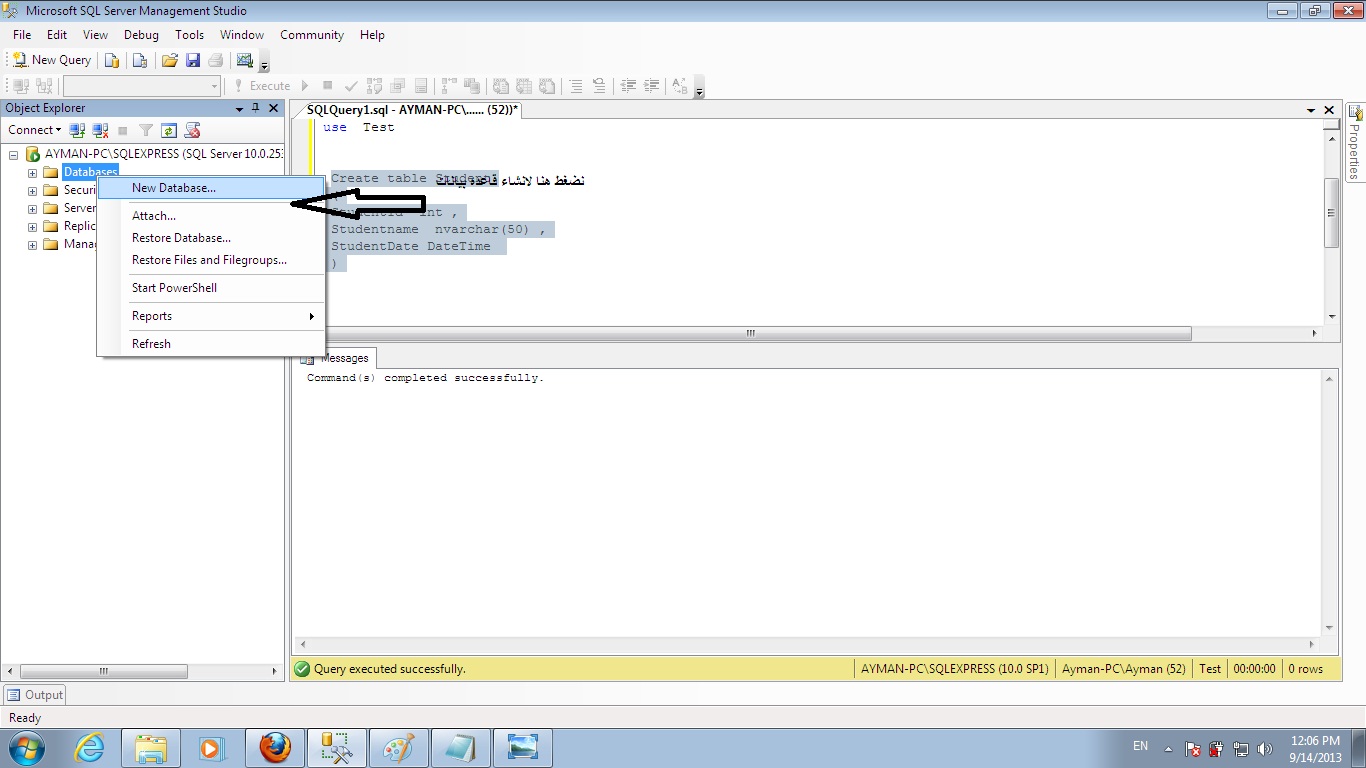Viewport: 1366px width, 768px height.
Task: Switch to the SQLQuery1.sql tab
Action: [x=412, y=109]
